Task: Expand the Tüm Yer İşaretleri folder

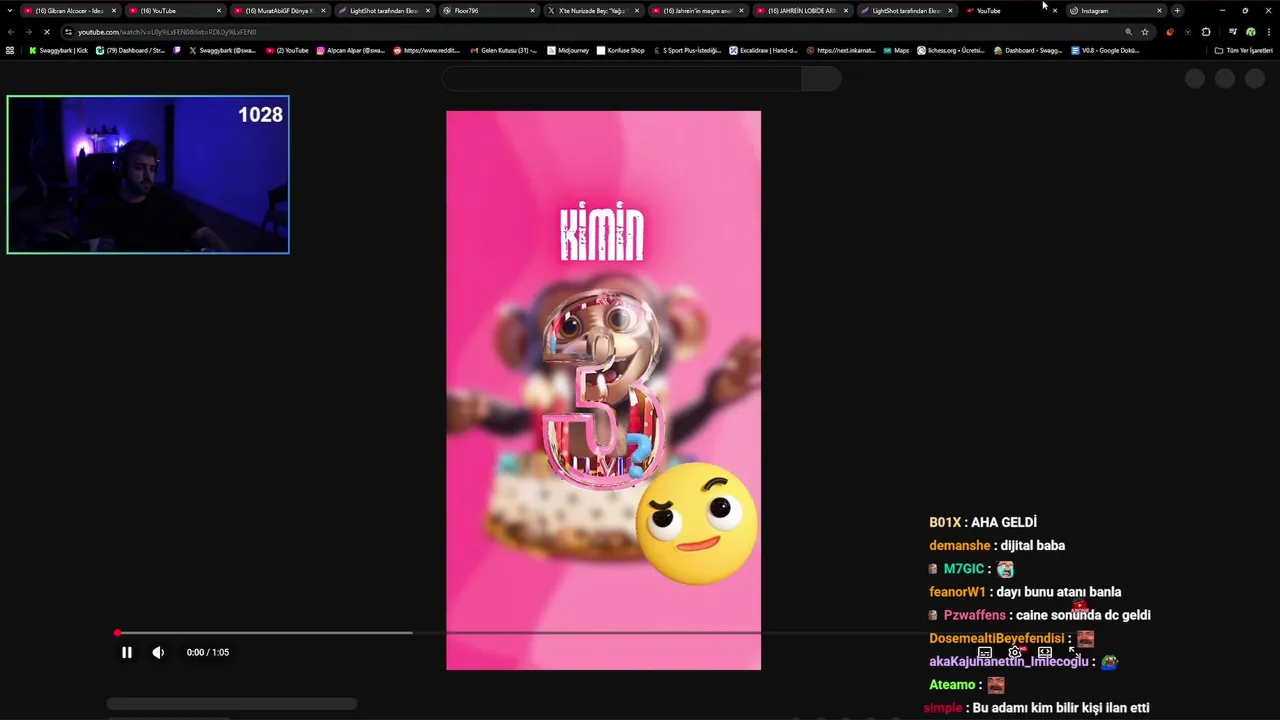Action: pos(1243,50)
